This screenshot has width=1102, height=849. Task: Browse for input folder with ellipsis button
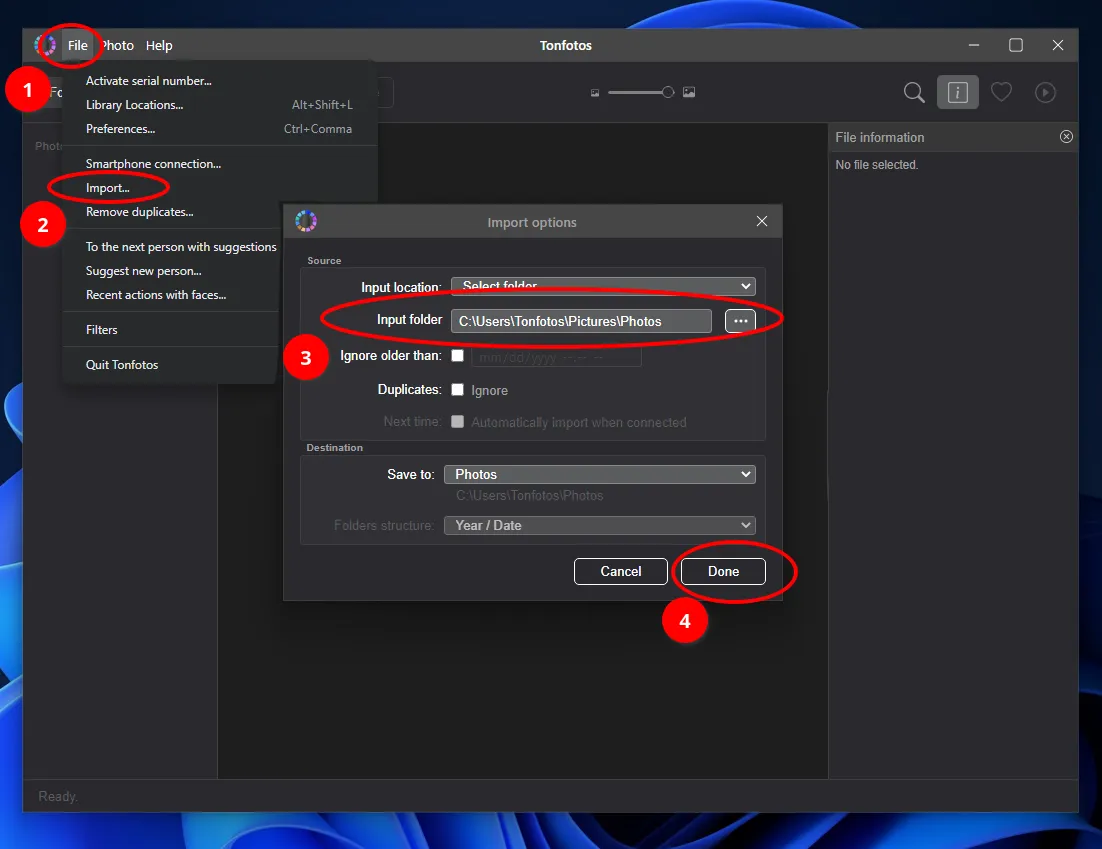tap(740, 321)
